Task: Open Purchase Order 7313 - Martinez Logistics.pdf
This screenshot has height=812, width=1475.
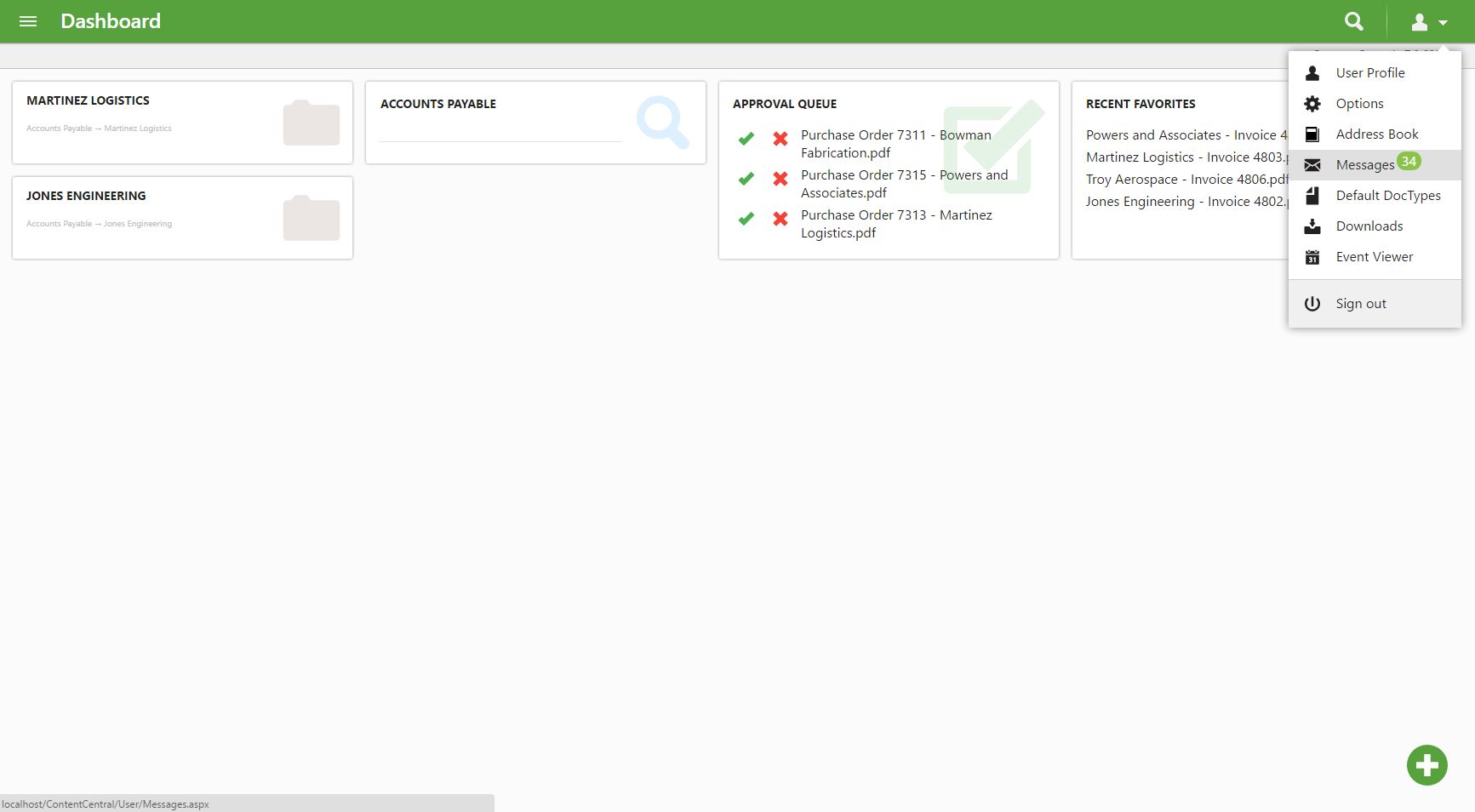Action: (896, 224)
